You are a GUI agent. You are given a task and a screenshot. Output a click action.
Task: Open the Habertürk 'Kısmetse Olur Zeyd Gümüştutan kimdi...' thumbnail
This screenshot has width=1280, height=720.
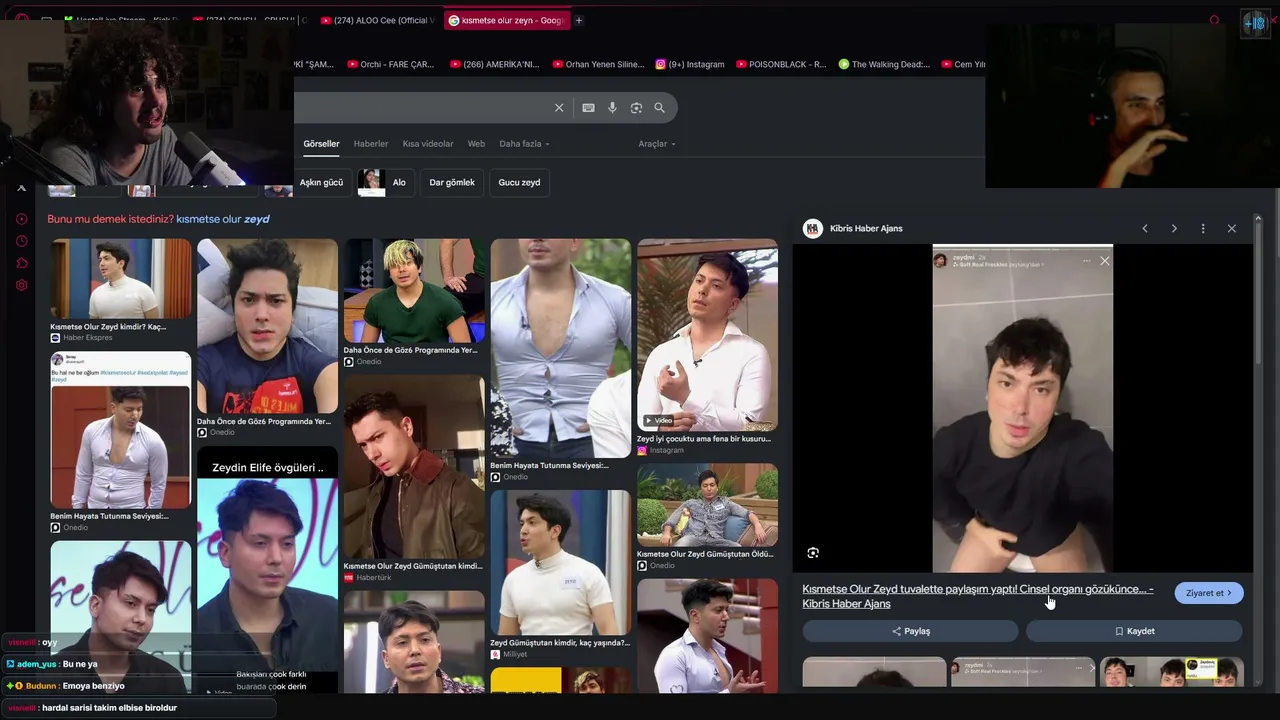[414, 466]
